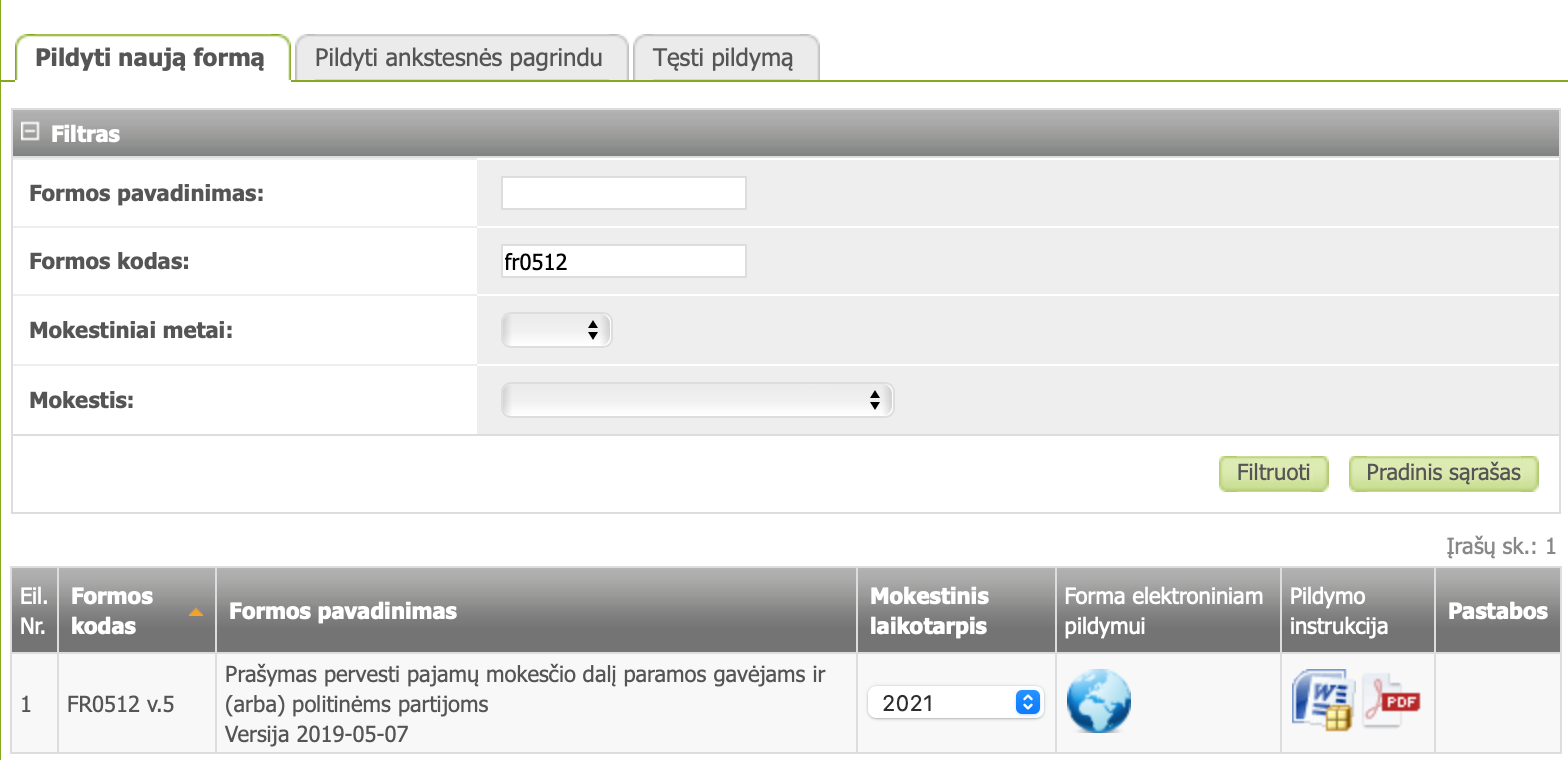Expand the Mokestis dropdown list

pyautogui.click(x=697, y=400)
